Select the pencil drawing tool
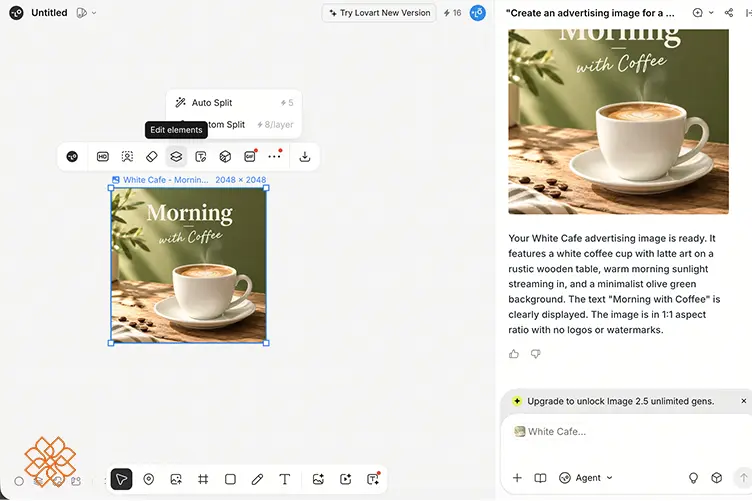Screen dimensions: 752x501 pos(257,479)
